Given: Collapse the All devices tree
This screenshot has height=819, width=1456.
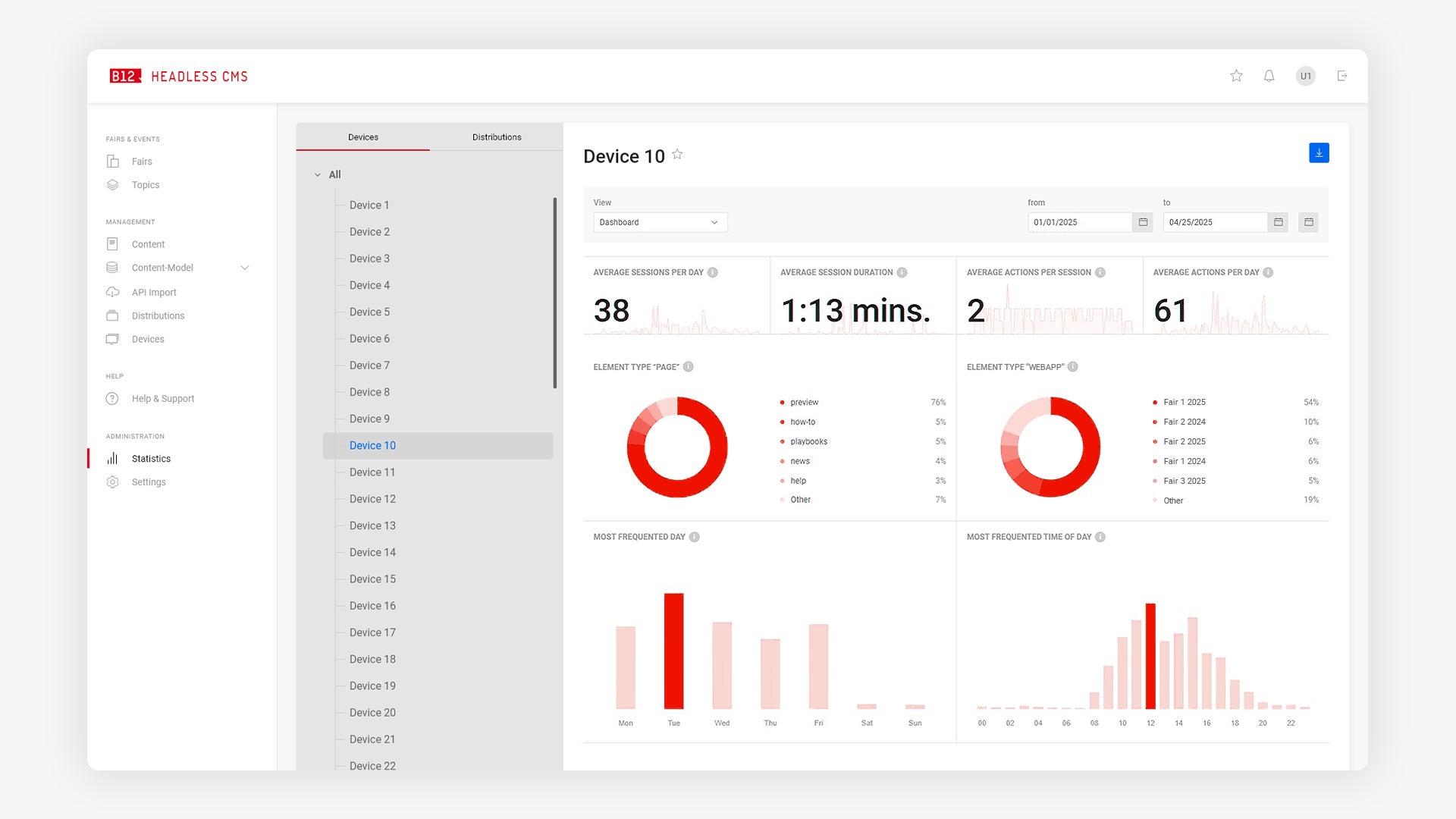Looking at the screenshot, I should tap(318, 174).
